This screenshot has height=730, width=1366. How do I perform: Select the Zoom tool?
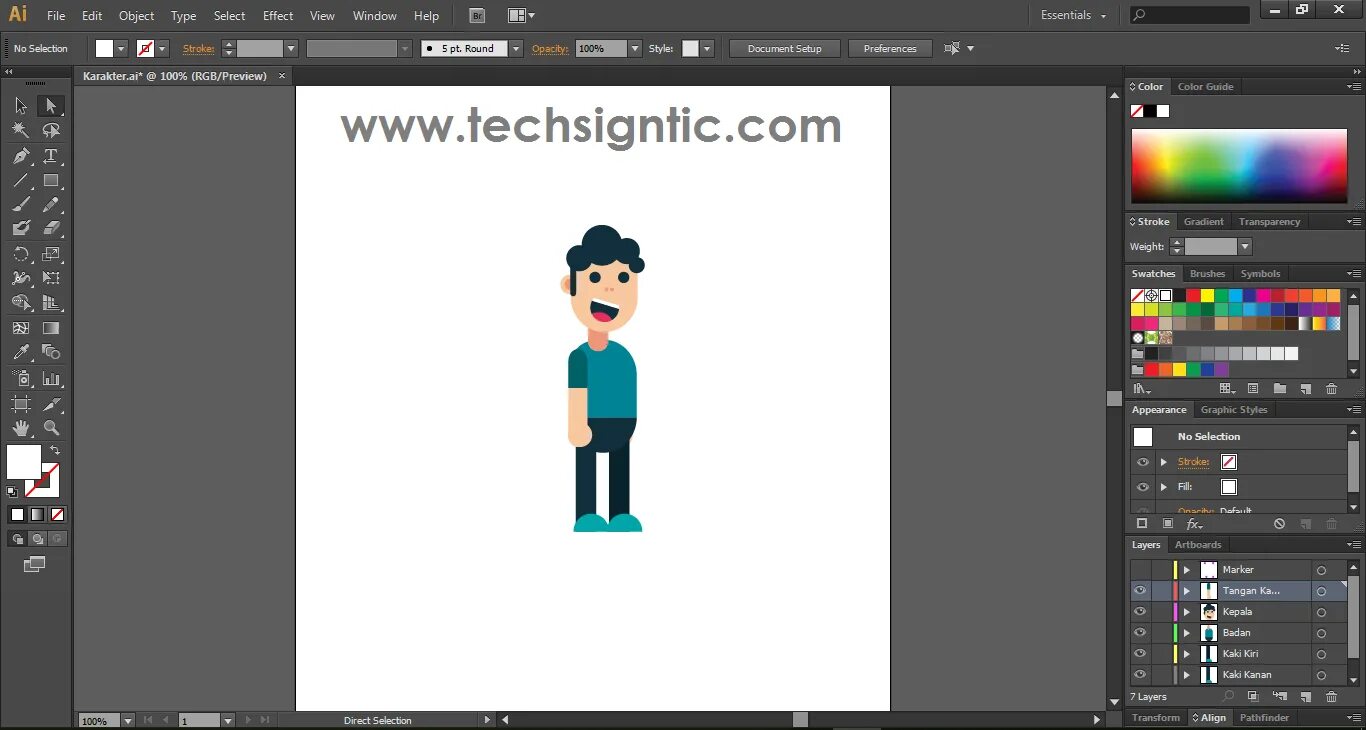pyautogui.click(x=50, y=428)
